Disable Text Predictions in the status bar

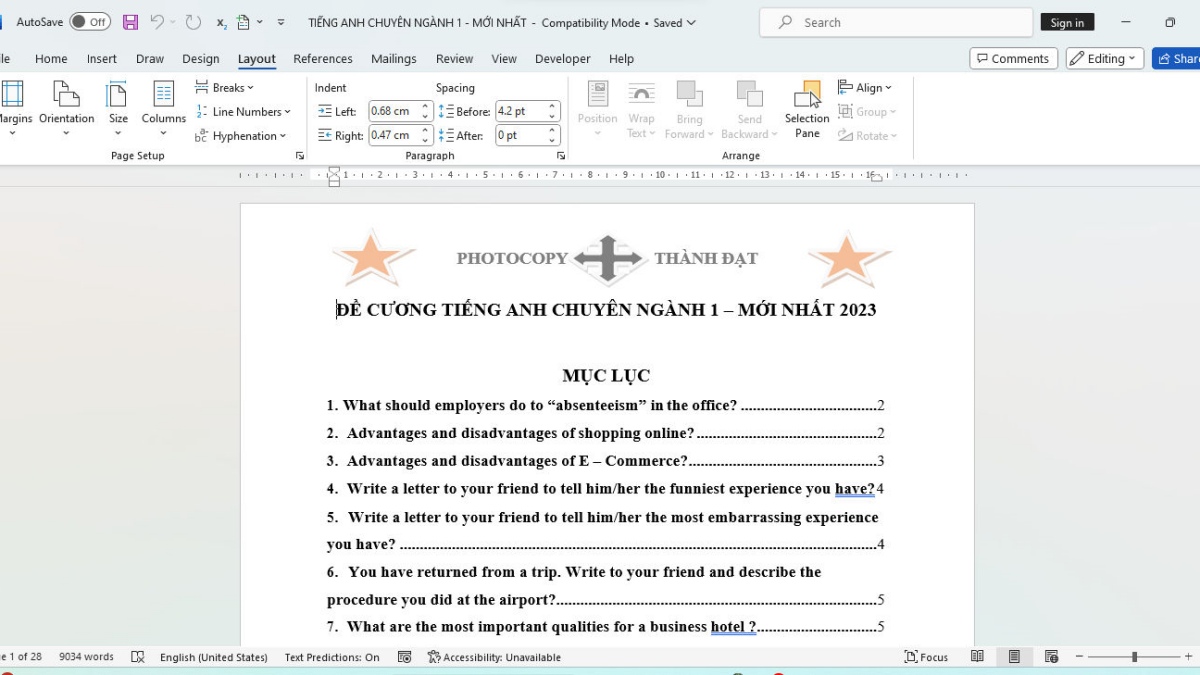coord(330,657)
